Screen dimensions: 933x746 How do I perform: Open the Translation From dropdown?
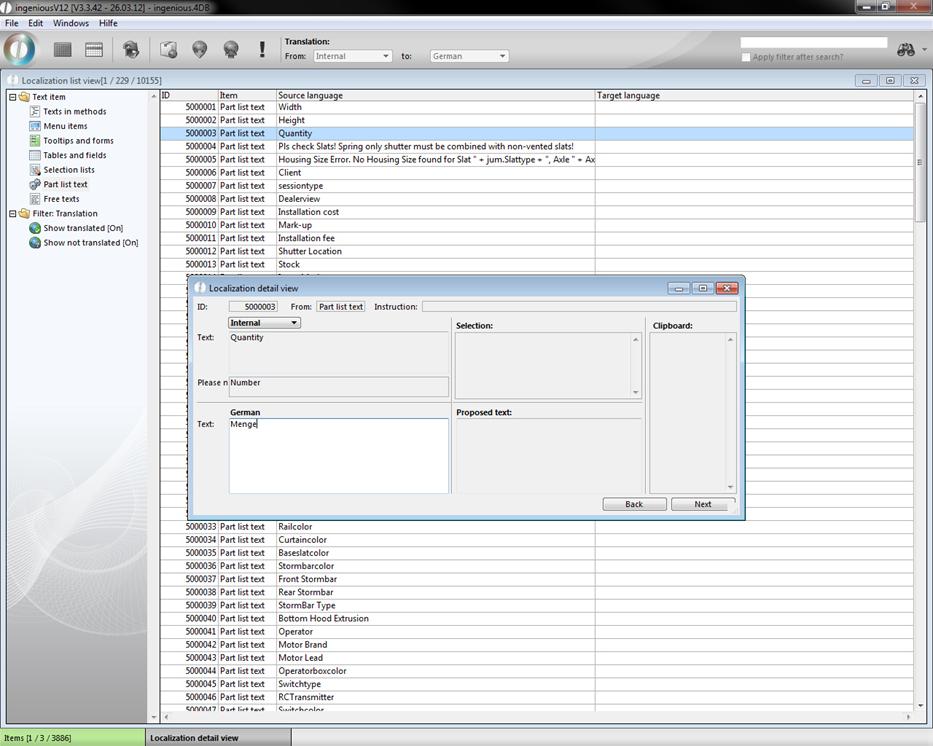(x=351, y=56)
